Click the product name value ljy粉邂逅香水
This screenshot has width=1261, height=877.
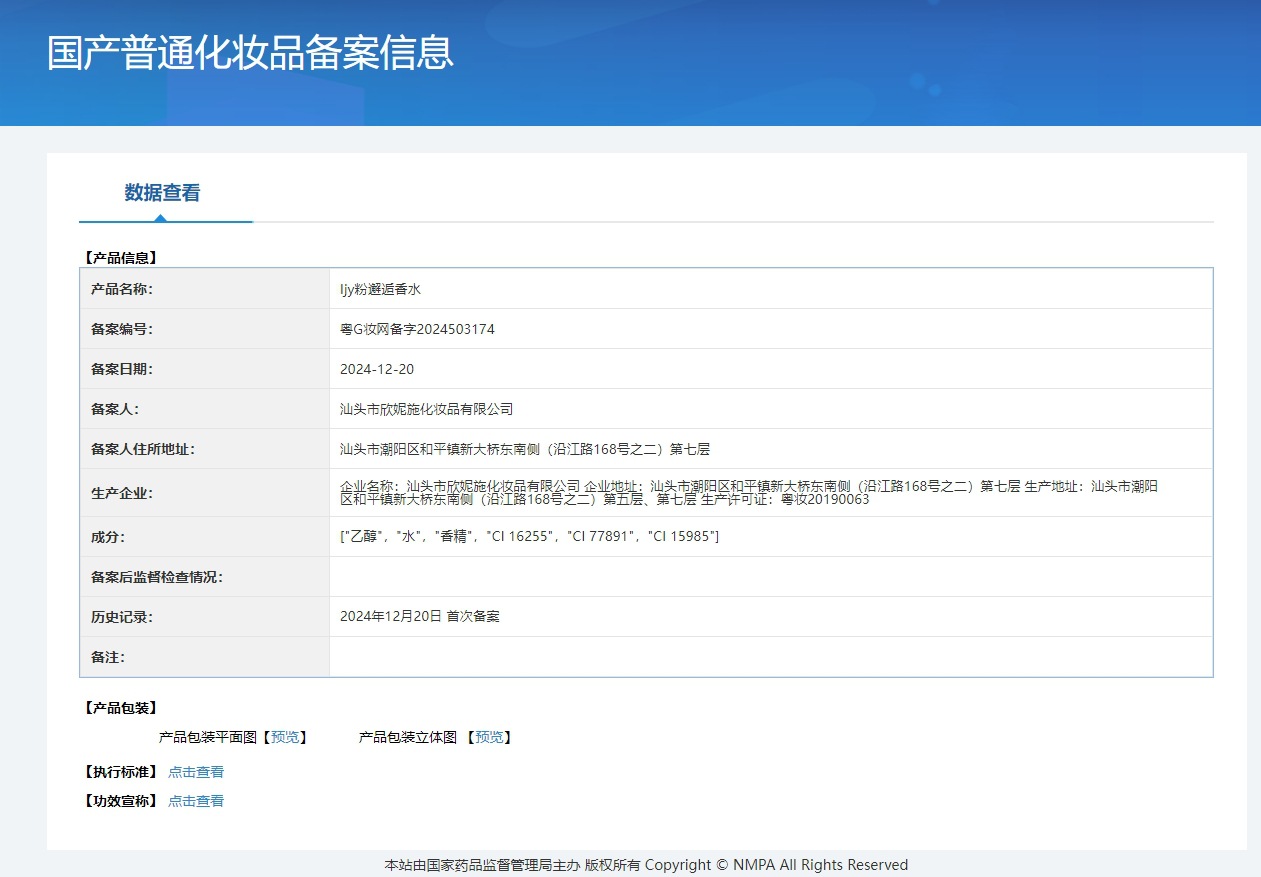point(381,289)
